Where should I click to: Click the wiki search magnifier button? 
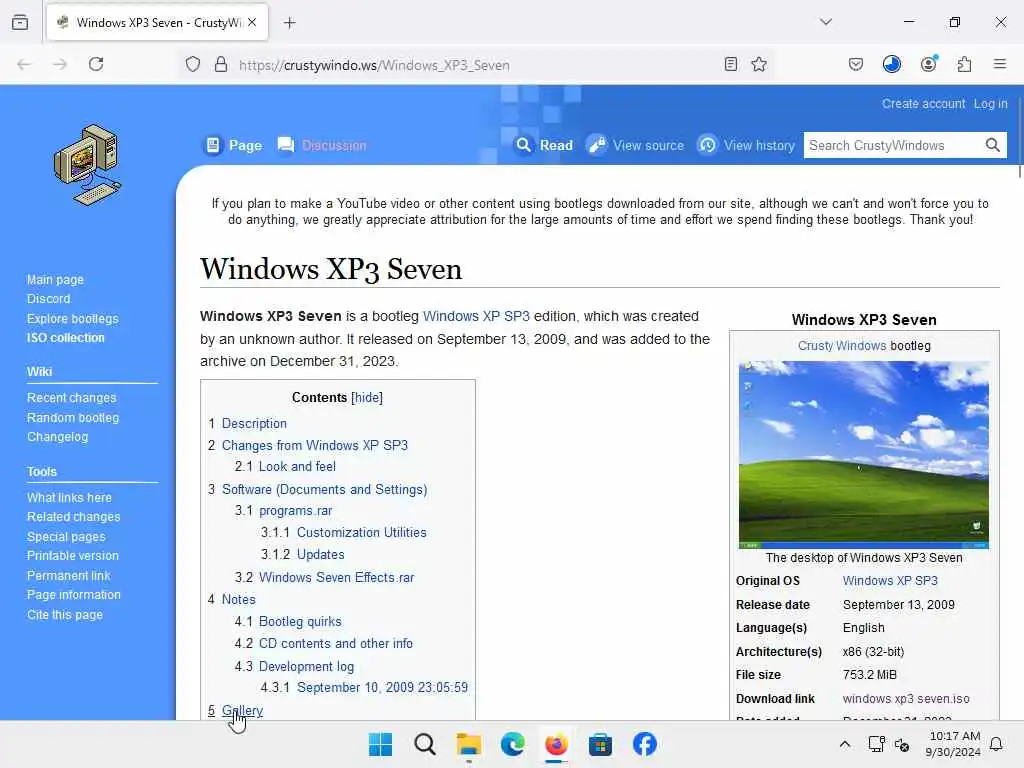tap(993, 145)
